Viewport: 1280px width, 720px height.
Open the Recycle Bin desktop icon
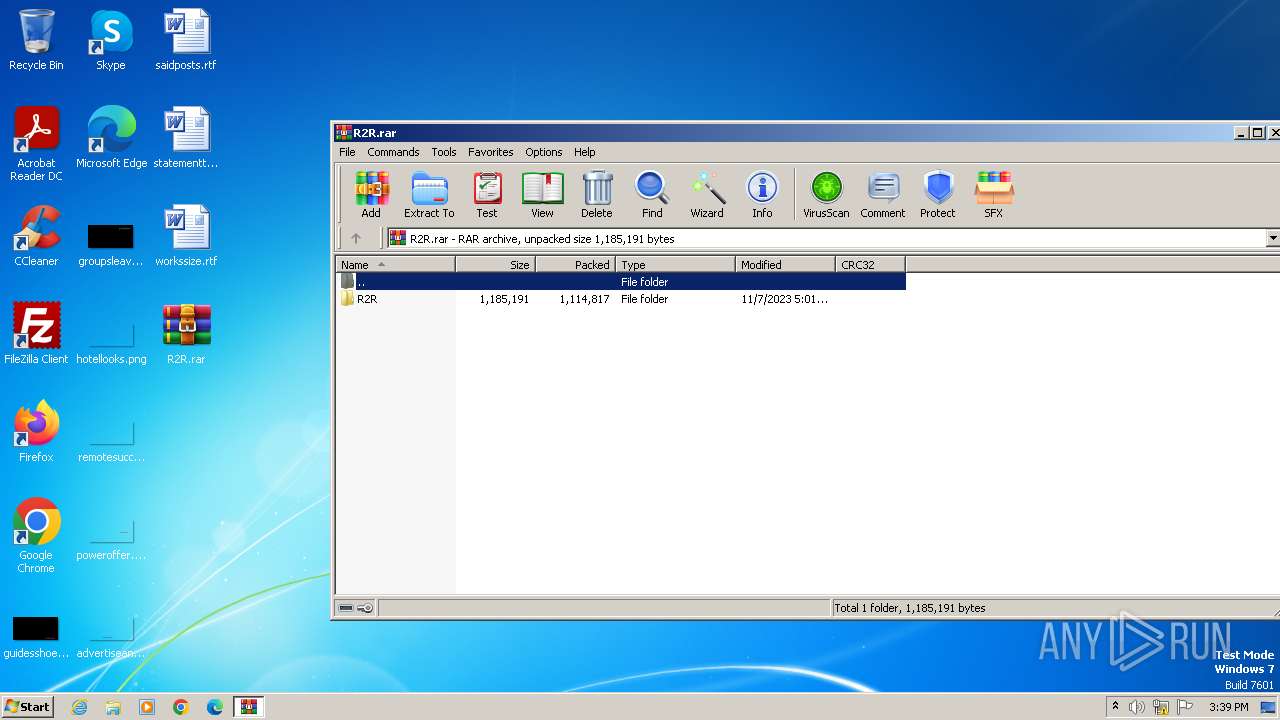(x=36, y=41)
